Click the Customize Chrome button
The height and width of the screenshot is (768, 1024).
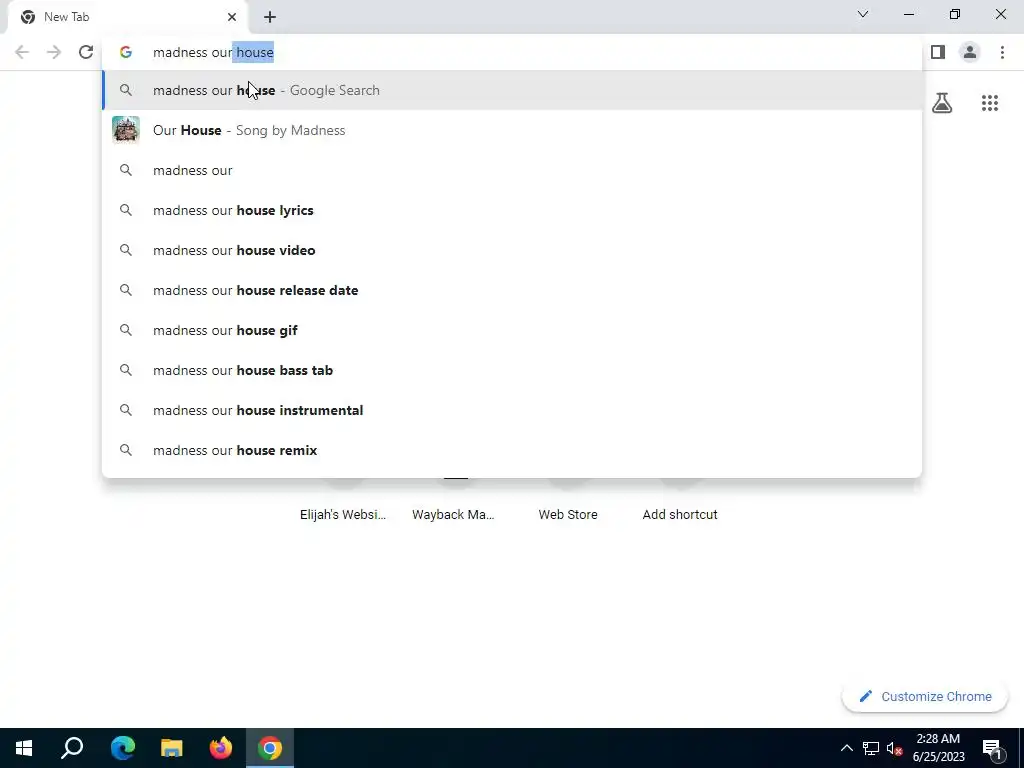(925, 696)
